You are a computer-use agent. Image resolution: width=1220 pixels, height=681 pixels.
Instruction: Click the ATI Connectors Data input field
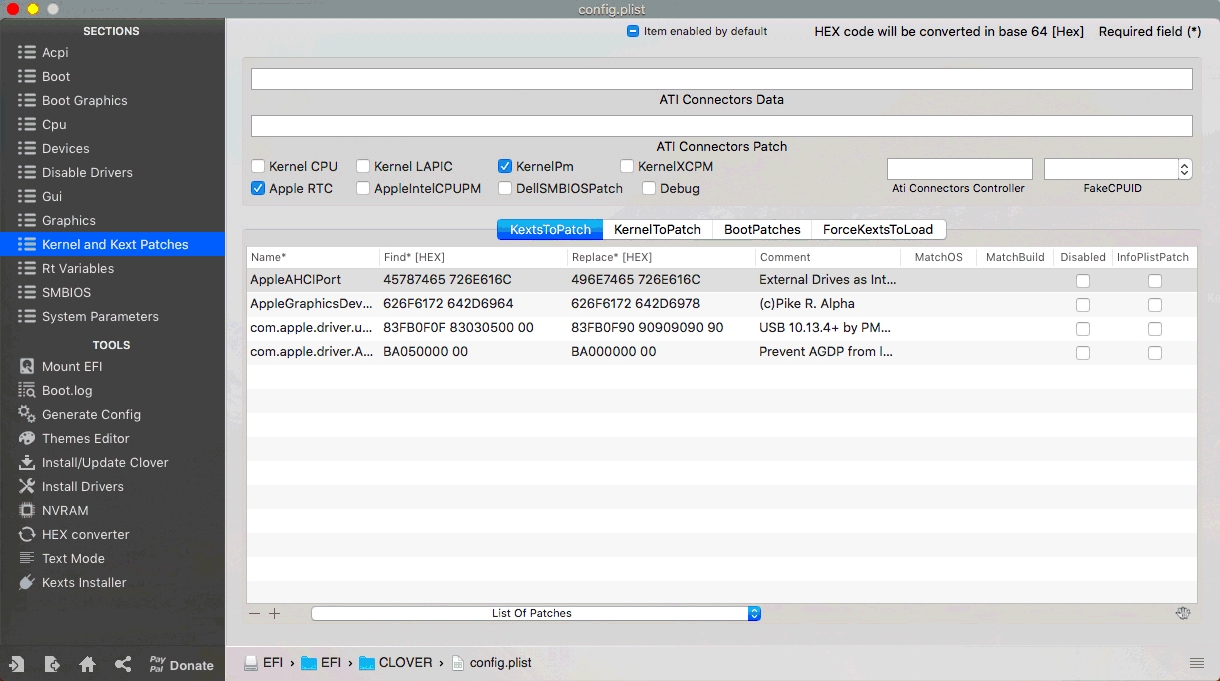tap(721, 78)
